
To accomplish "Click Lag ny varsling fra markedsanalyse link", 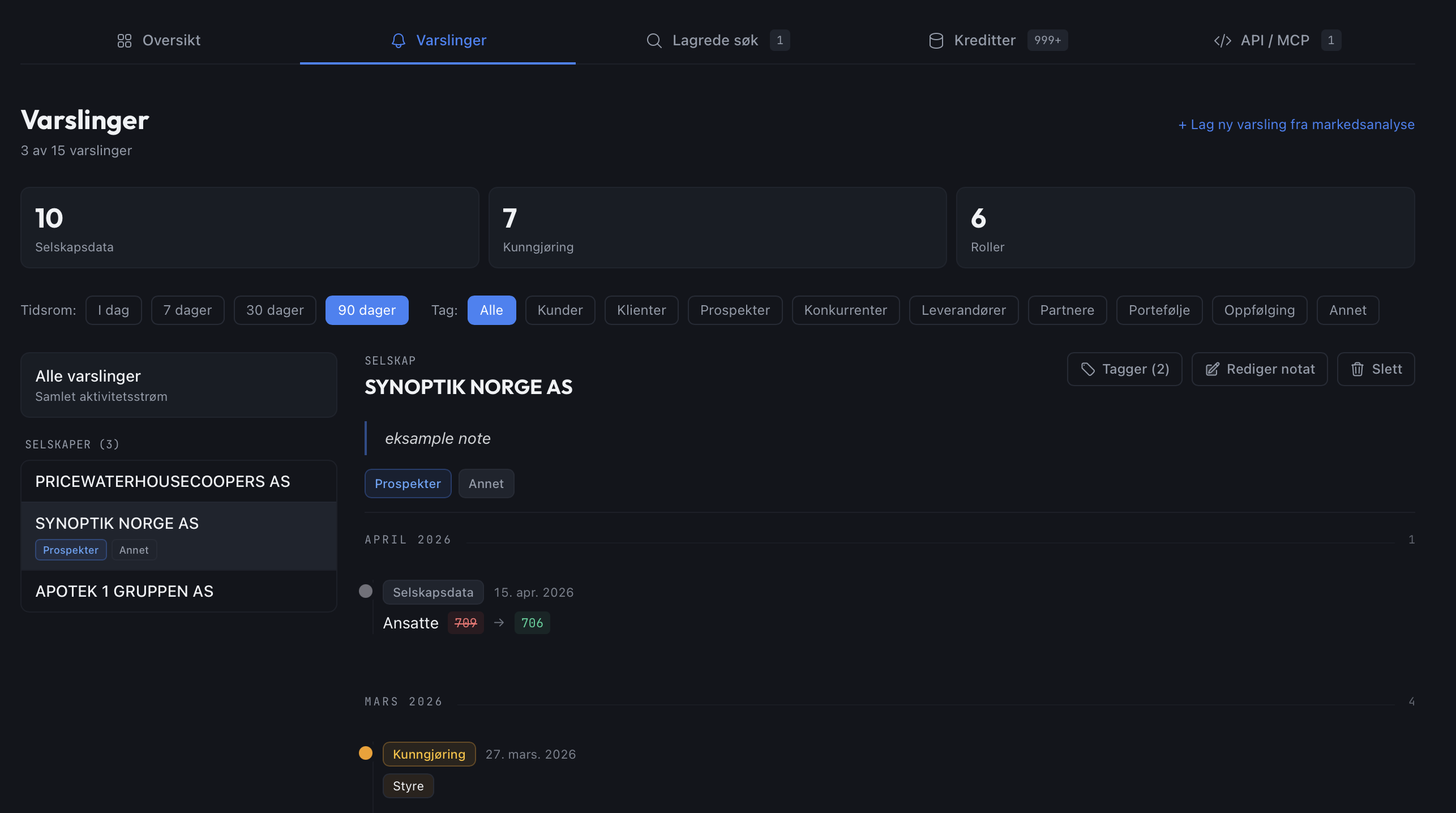I will click(x=1296, y=125).
